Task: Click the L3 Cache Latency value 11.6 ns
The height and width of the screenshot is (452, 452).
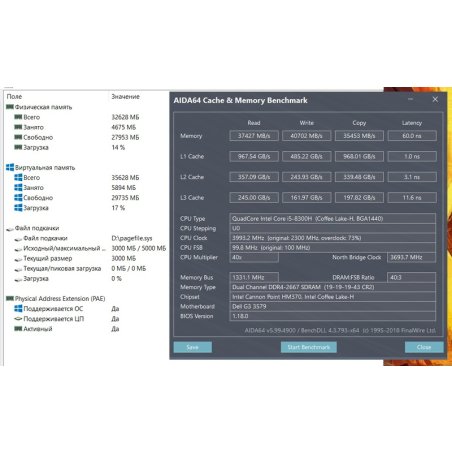Action: coord(412,198)
